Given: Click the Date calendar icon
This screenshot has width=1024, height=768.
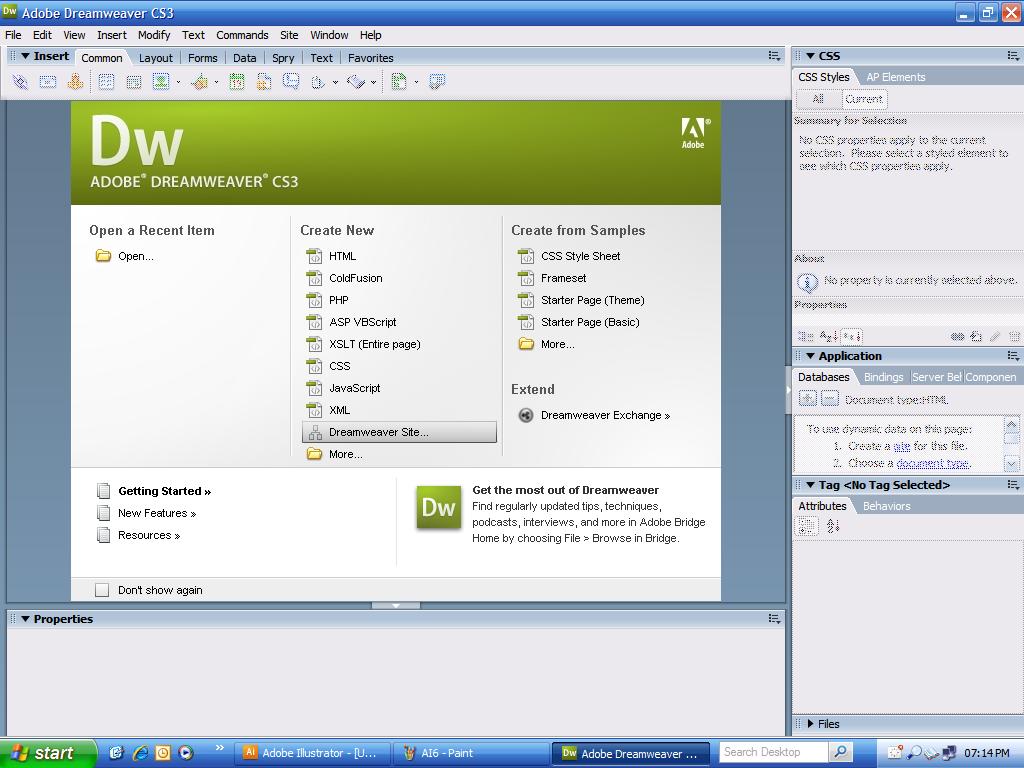Looking at the screenshot, I should [236, 82].
